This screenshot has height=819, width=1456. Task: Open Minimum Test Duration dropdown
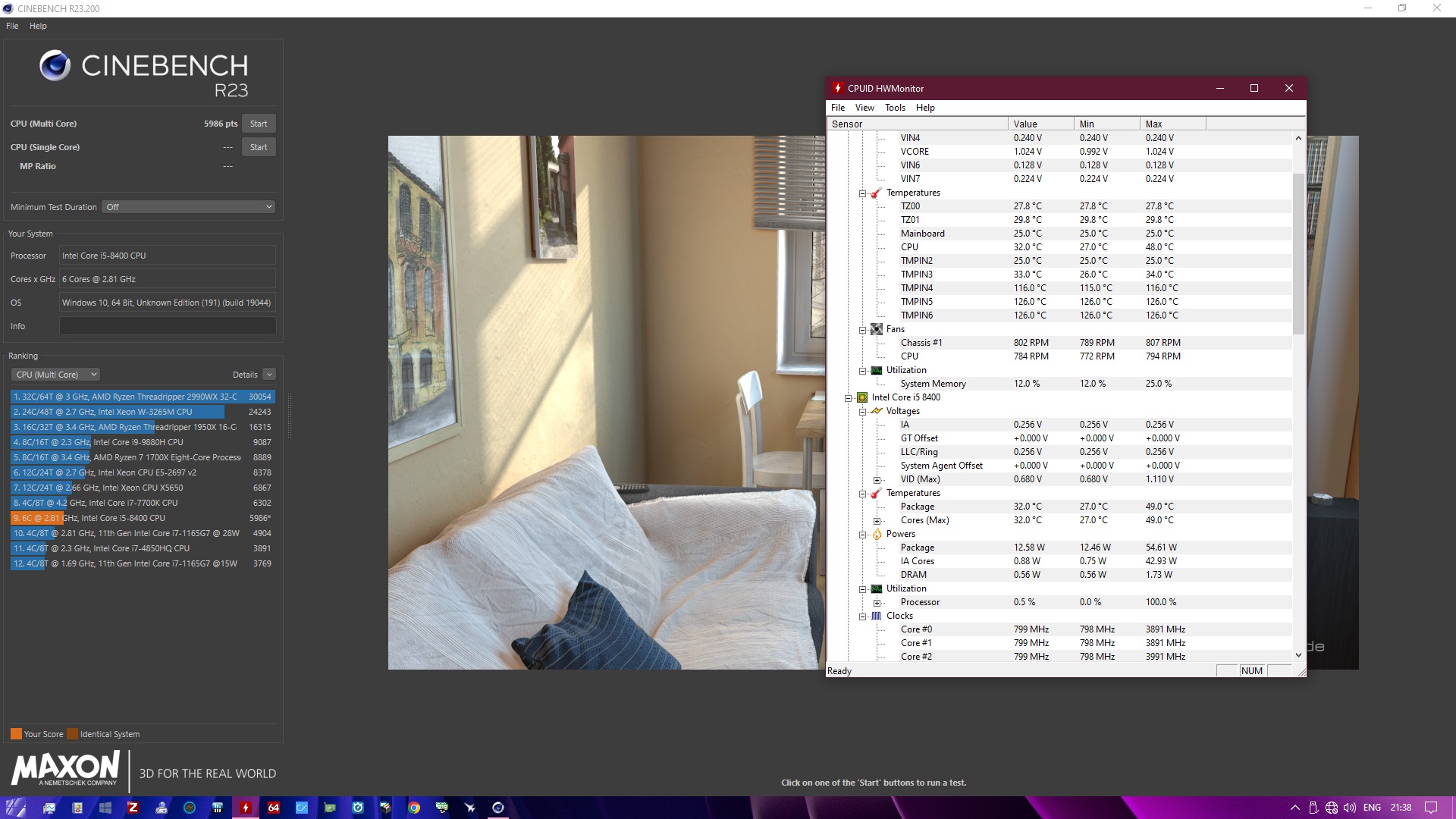188,207
